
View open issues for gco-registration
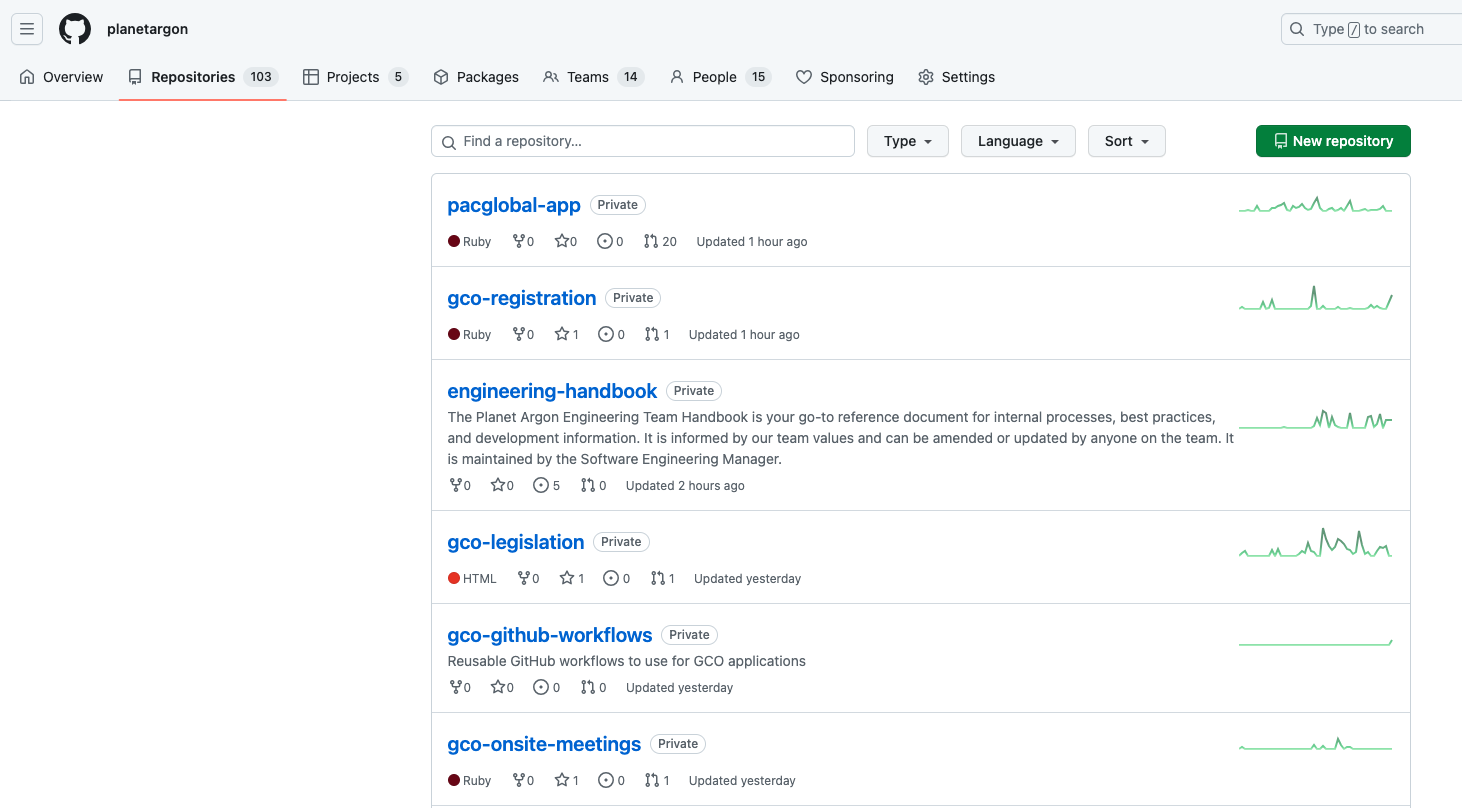click(x=611, y=334)
